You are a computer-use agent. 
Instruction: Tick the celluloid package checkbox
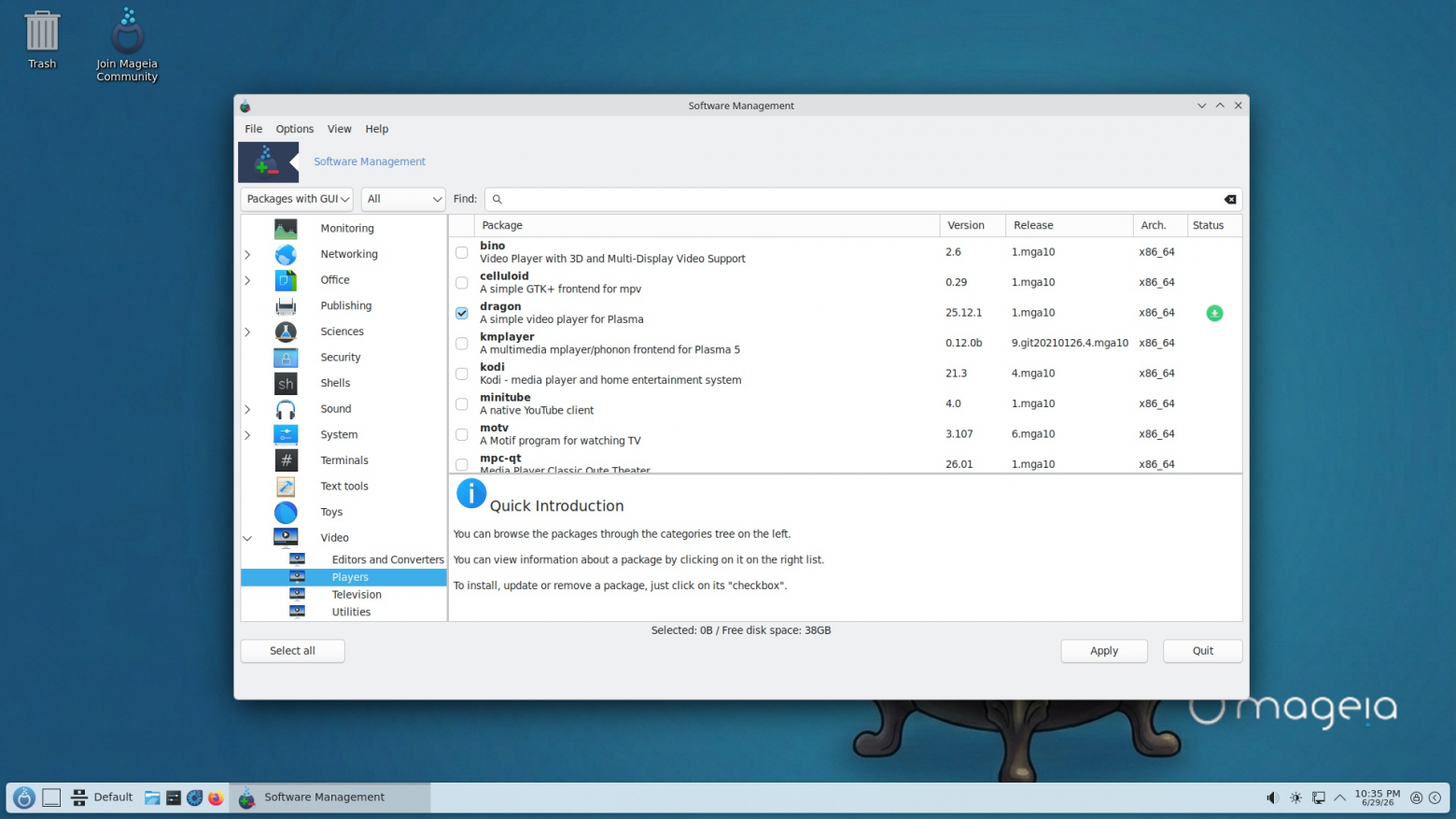[x=462, y=283]
